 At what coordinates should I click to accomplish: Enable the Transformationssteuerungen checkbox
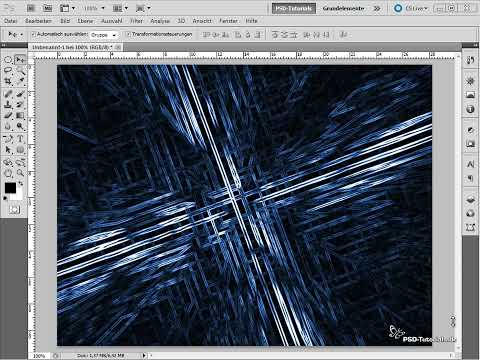click(128, 34)
